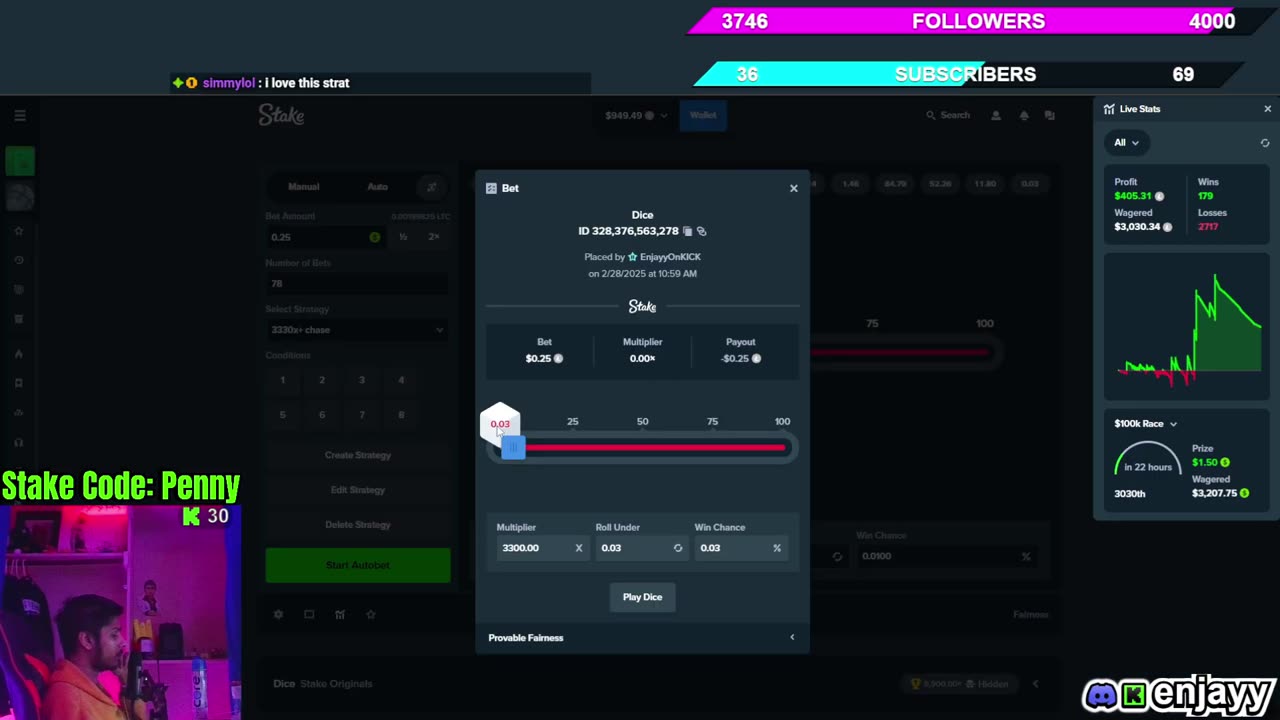Screen dimensions: 1280x720
Task: Select condition 8
Action: (401, 415)
